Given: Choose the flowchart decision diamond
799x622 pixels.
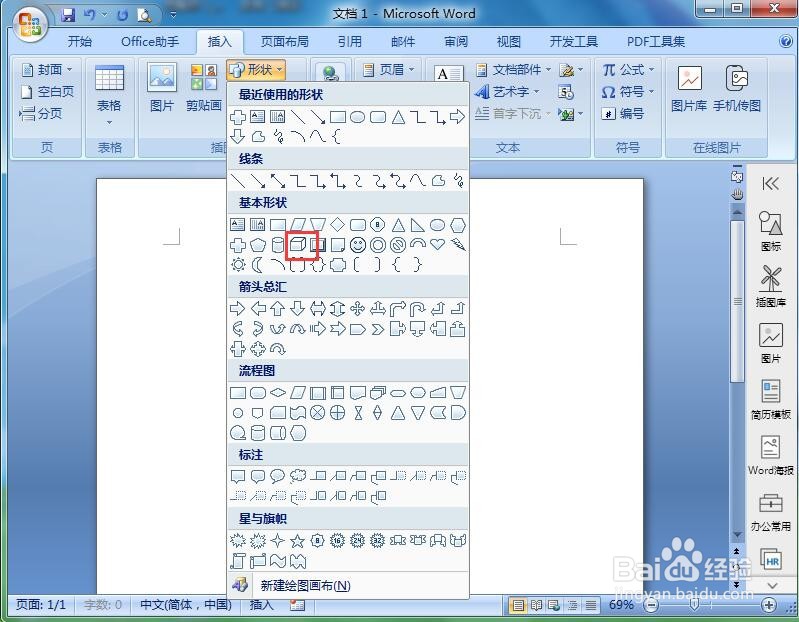Looking at the screenshot, I should coord(278,393).
